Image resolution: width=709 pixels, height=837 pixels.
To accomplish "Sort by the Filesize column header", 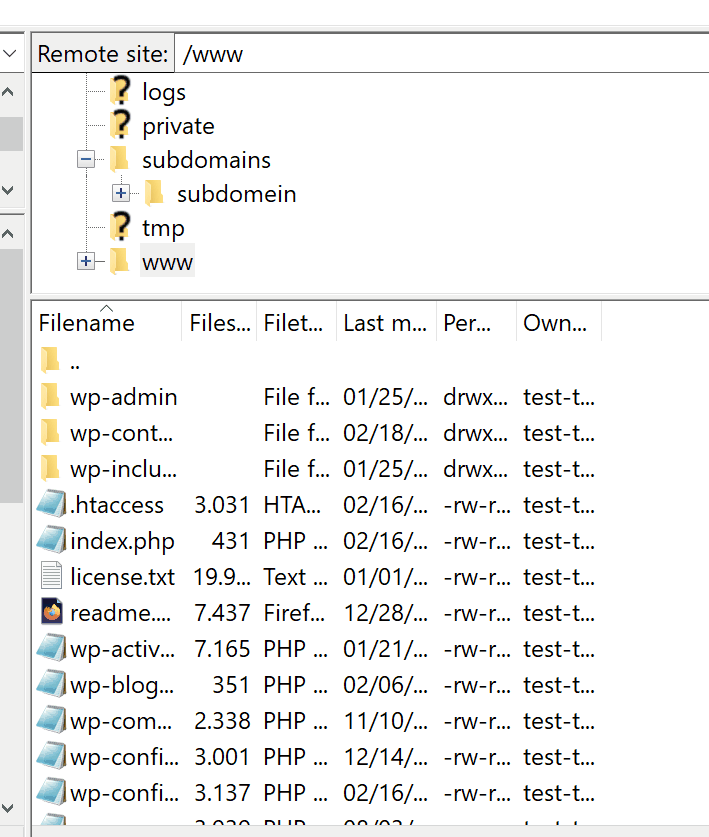I will (219, 322).
